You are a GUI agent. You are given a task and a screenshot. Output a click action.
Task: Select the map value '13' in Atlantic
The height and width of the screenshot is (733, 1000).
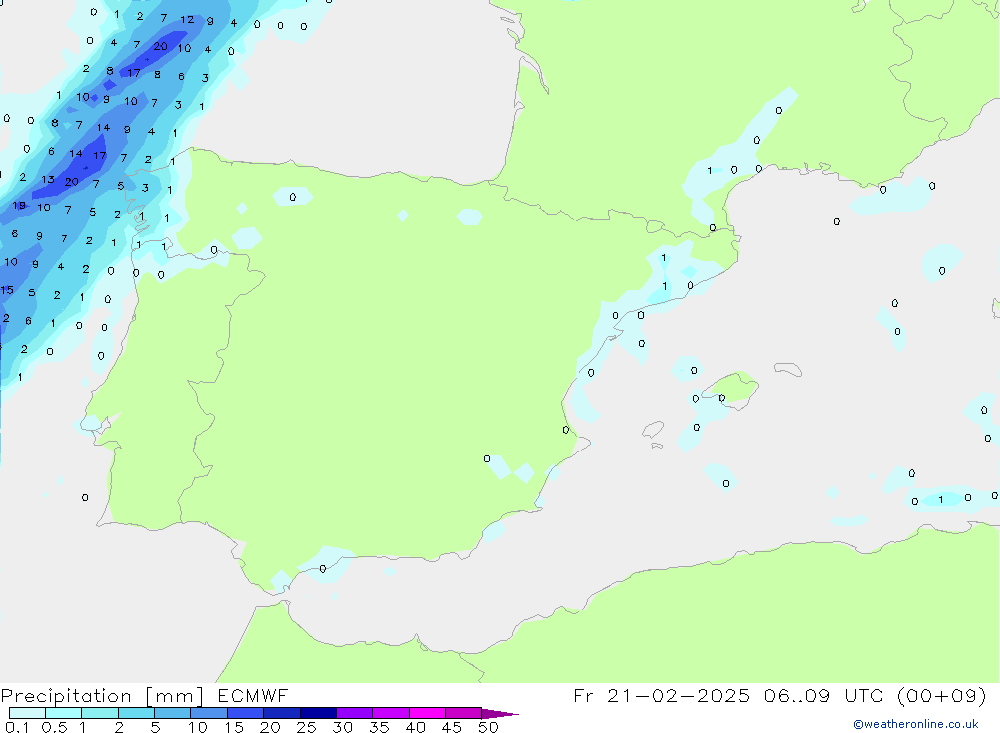point(48,180)
